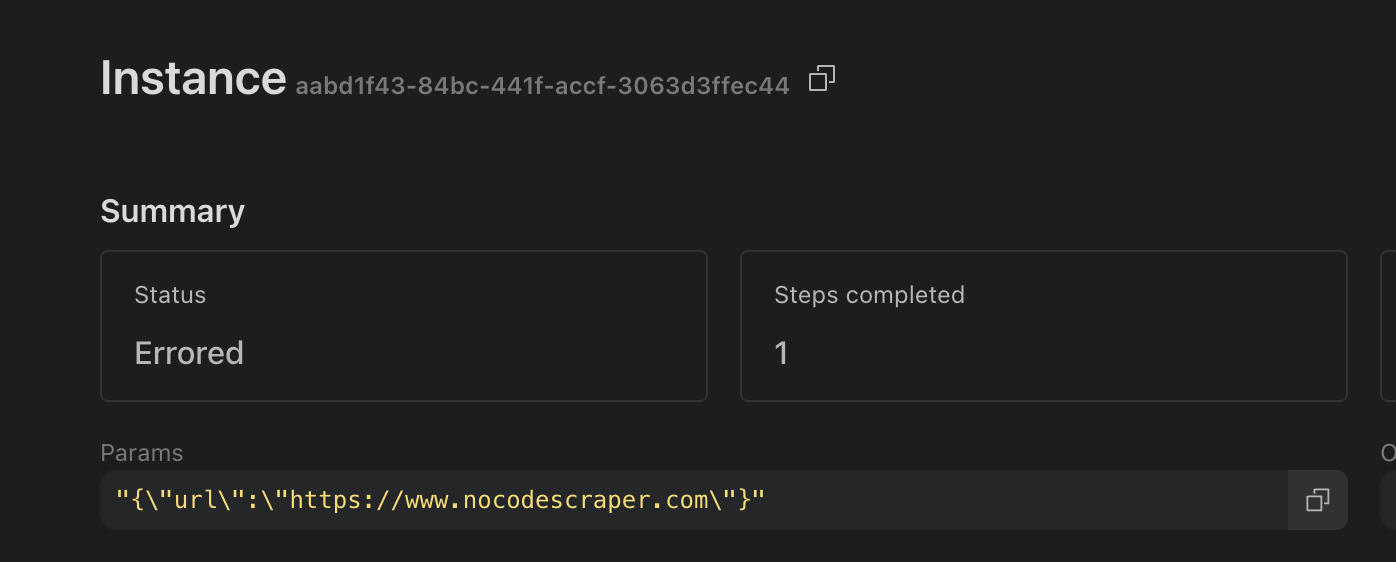The width and height of the screenshot is (1396, 562).
Task: Click the partially visible third summary card
Action: coord(1388,325)
